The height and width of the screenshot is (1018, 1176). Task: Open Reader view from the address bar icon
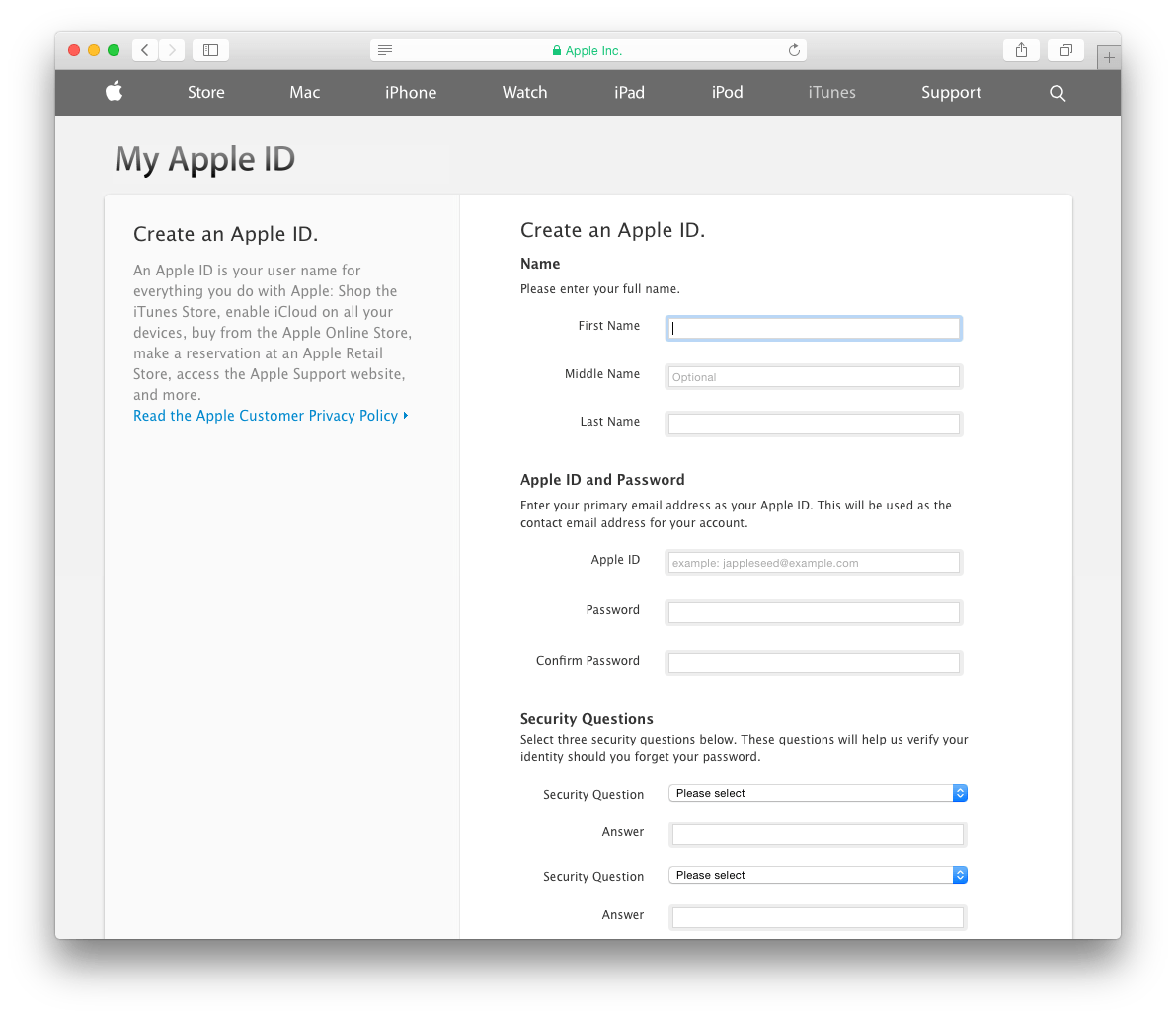(385, 50)
